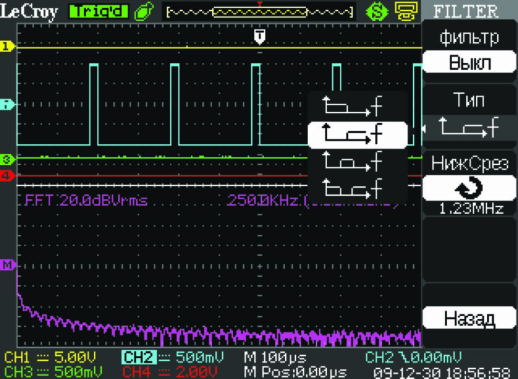Click the НижСрез rotary knob arrow icon
This screenshot has height=379, width=518.
click(x=469, y=188)
